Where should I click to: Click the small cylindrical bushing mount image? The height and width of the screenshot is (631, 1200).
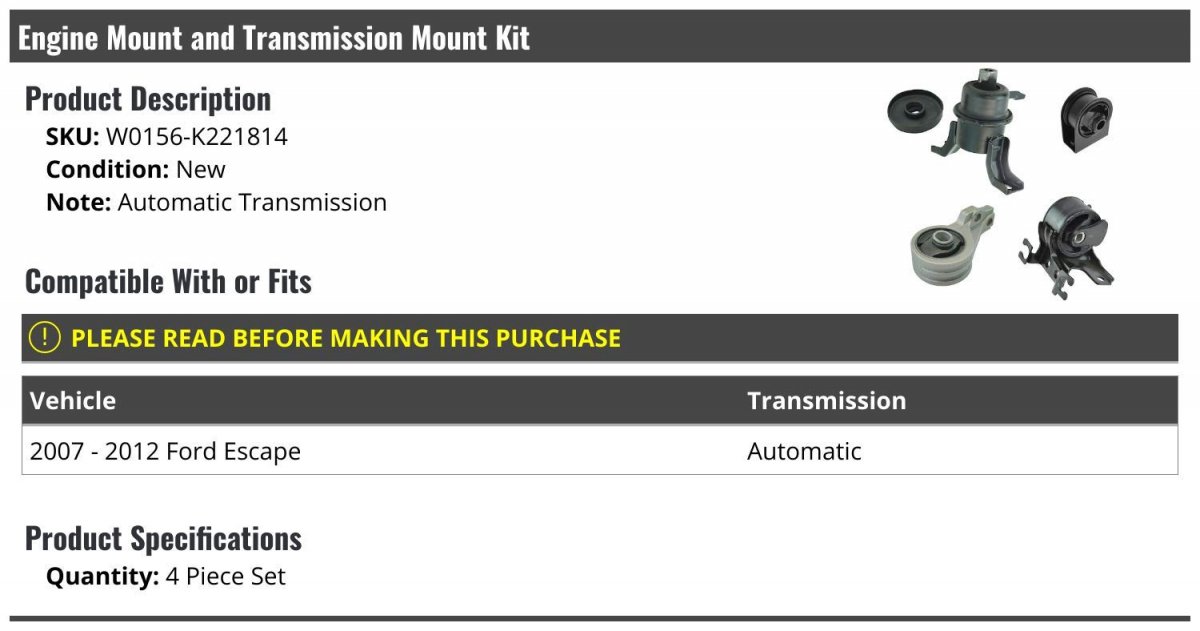coord(1084,120)
